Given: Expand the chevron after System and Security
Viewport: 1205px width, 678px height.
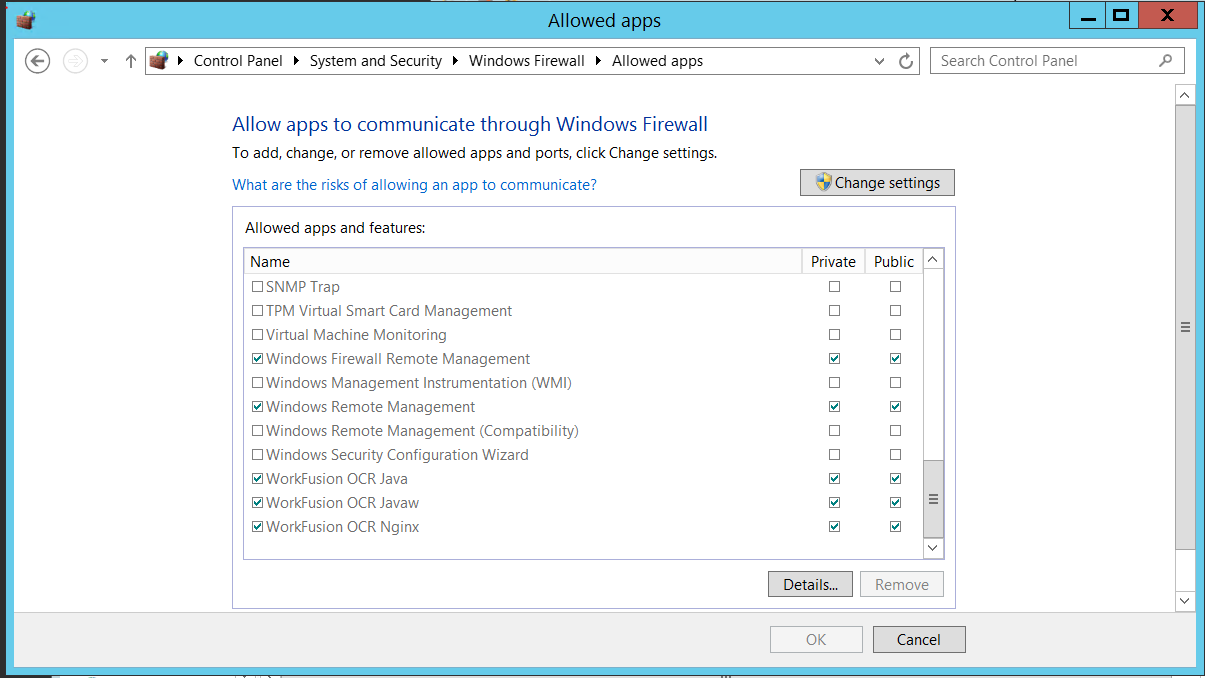Looking at the screenshot, I should point(456,61).
